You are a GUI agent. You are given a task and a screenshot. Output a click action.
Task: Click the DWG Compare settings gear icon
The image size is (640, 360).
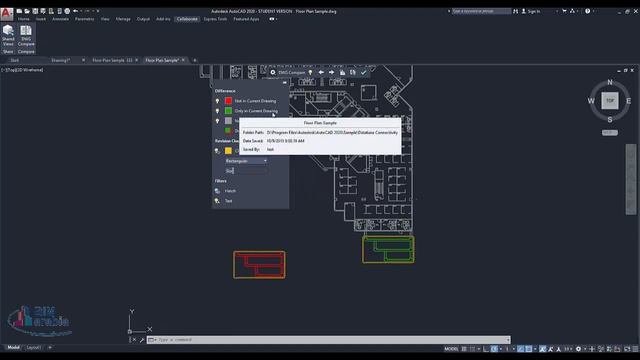click(x=273, y=73)
